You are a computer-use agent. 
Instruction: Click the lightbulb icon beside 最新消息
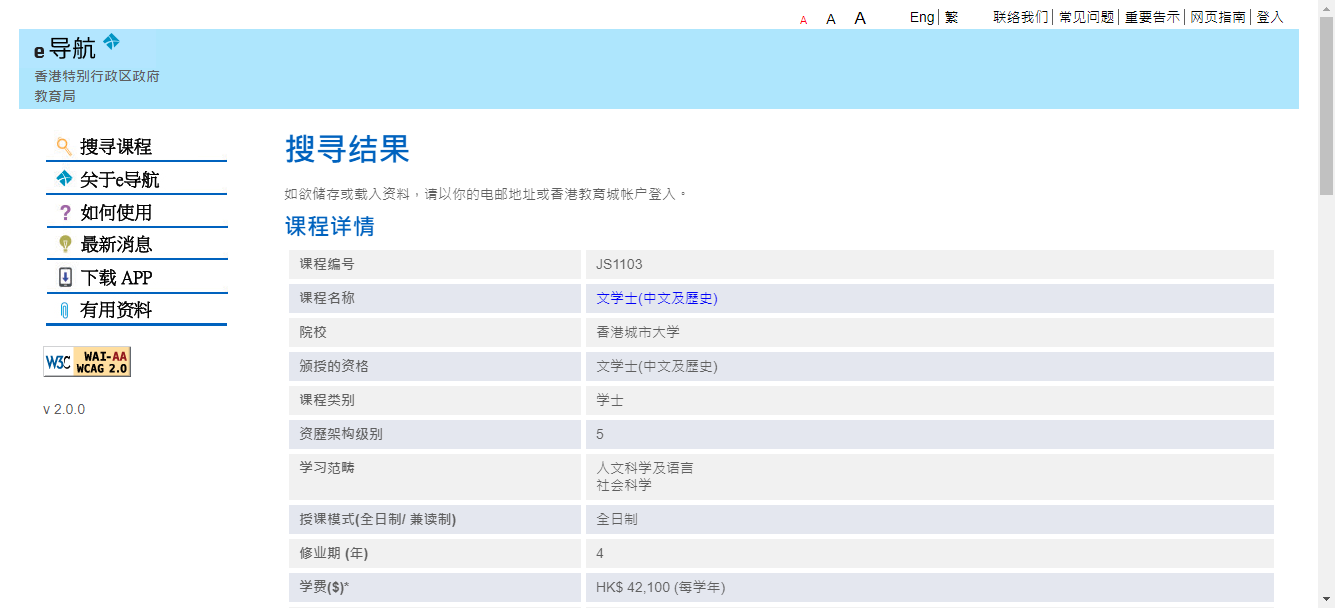65,244
